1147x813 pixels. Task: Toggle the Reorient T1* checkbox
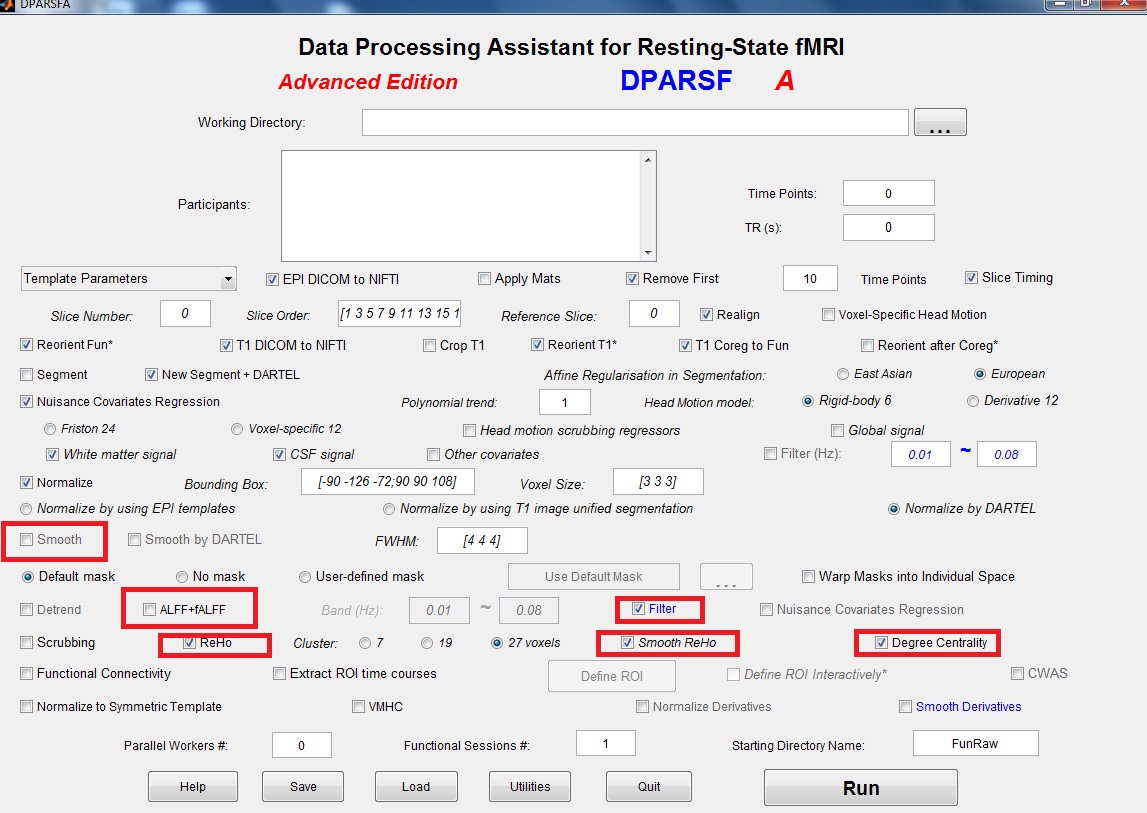pos(537,345)
